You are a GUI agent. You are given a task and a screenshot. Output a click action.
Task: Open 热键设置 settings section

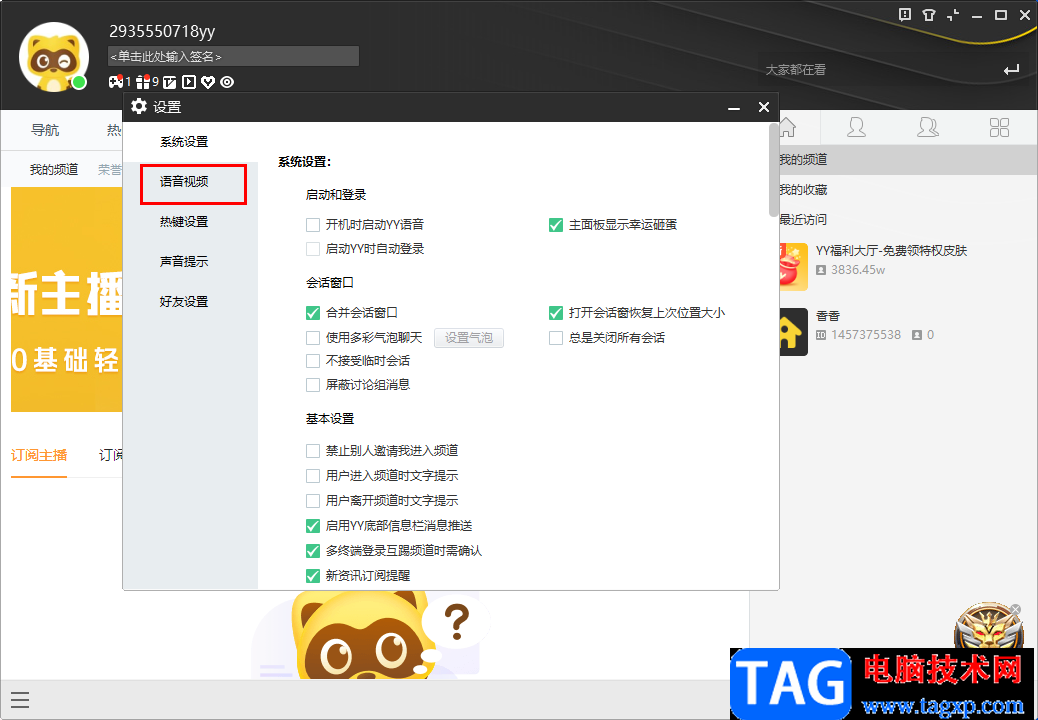point(184,222)
